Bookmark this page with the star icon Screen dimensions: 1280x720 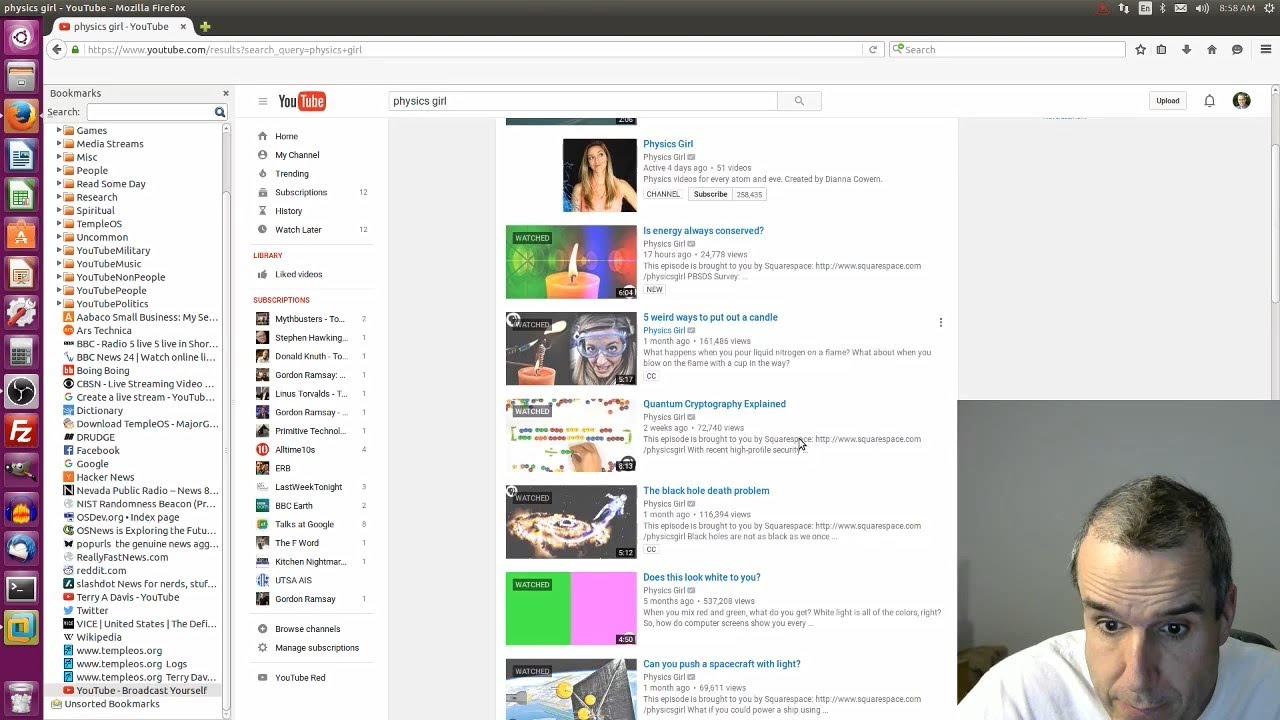pos(1140,49)
